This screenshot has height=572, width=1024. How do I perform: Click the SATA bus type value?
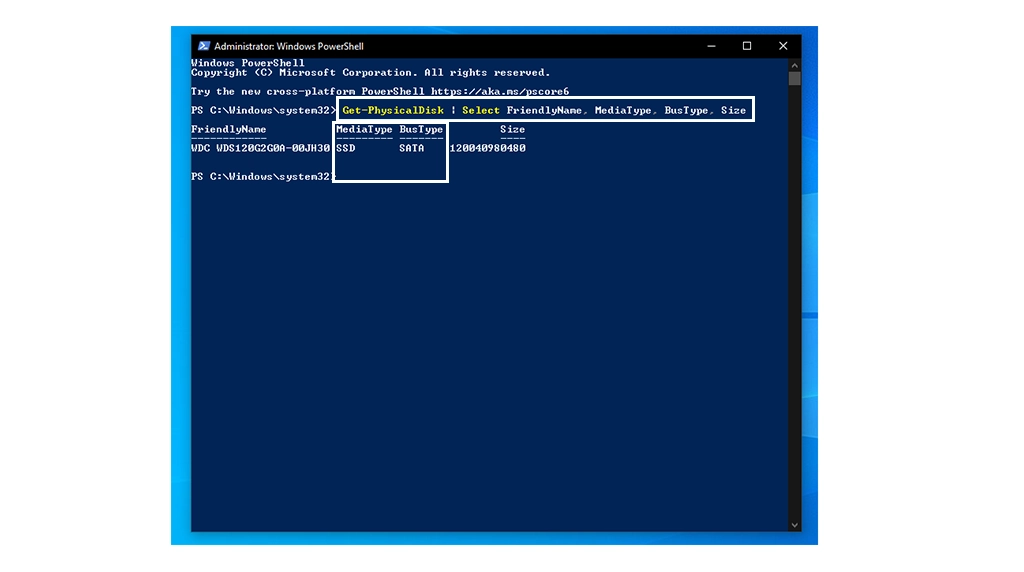[411, 148]
